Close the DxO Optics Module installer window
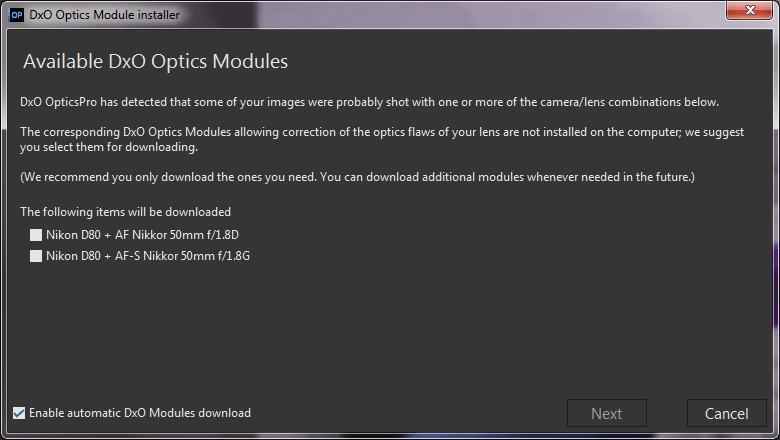 pos(750,10)
